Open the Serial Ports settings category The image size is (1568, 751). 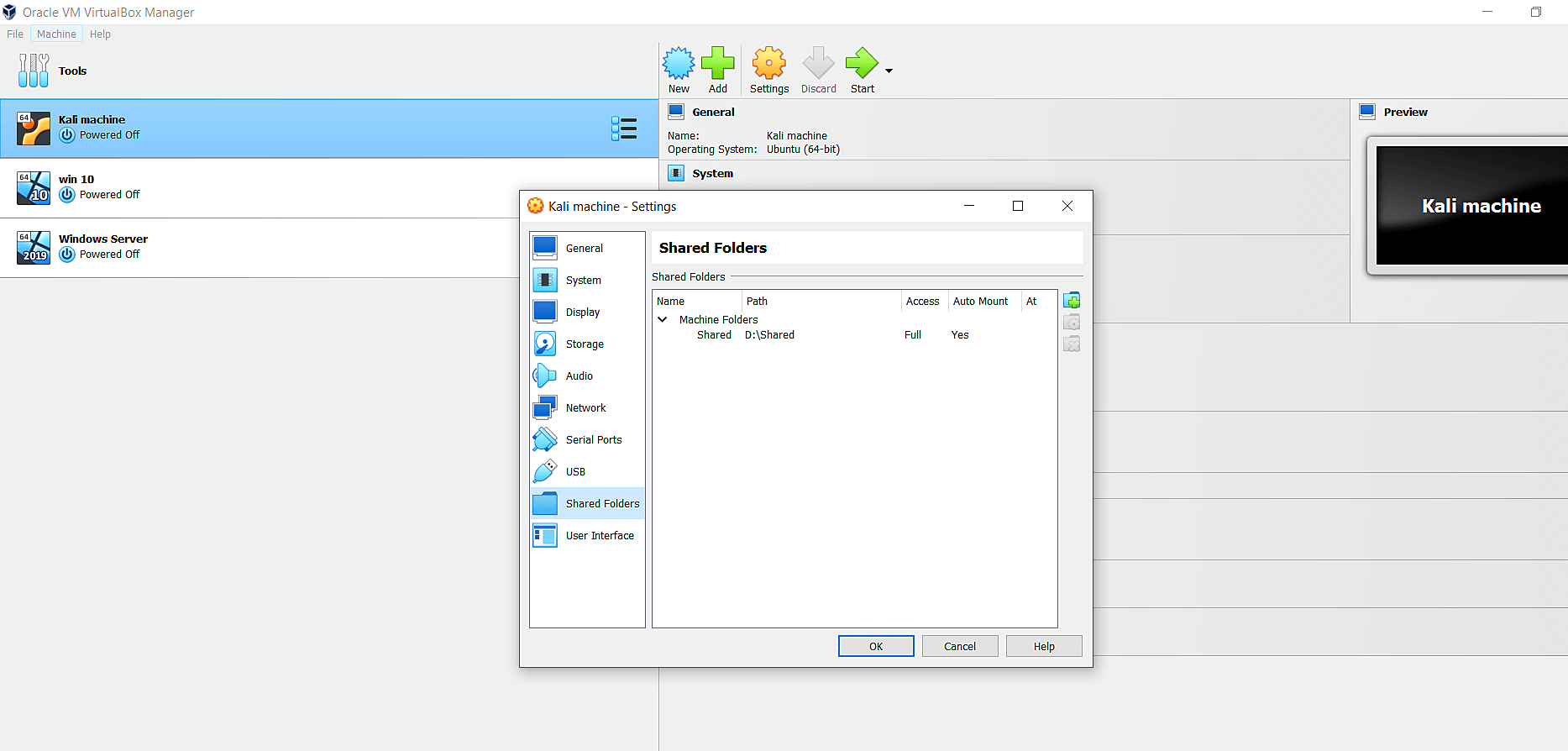pyautogui.click(x=587, y=439)
